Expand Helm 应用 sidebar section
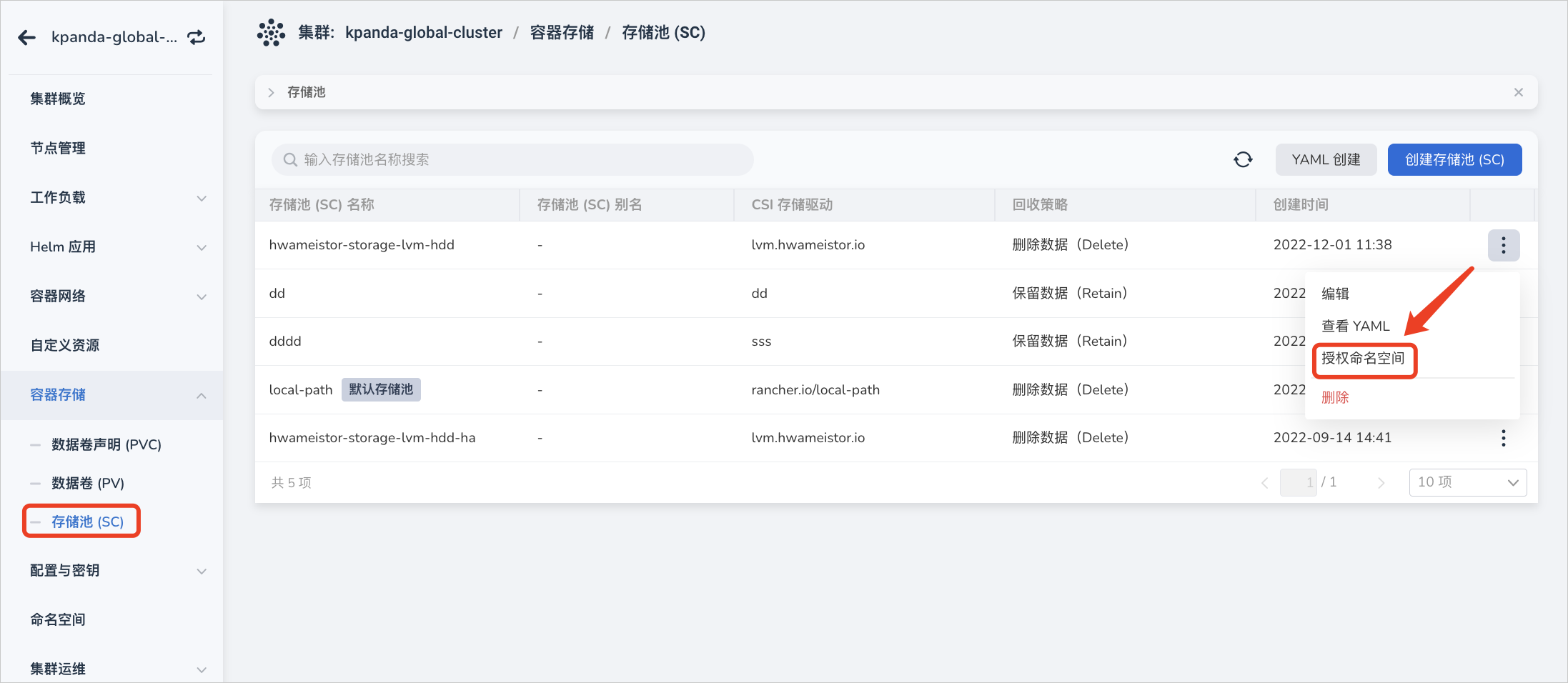Screen dimensions: 1568x683 pyautogui.click(x=202, y=247)
